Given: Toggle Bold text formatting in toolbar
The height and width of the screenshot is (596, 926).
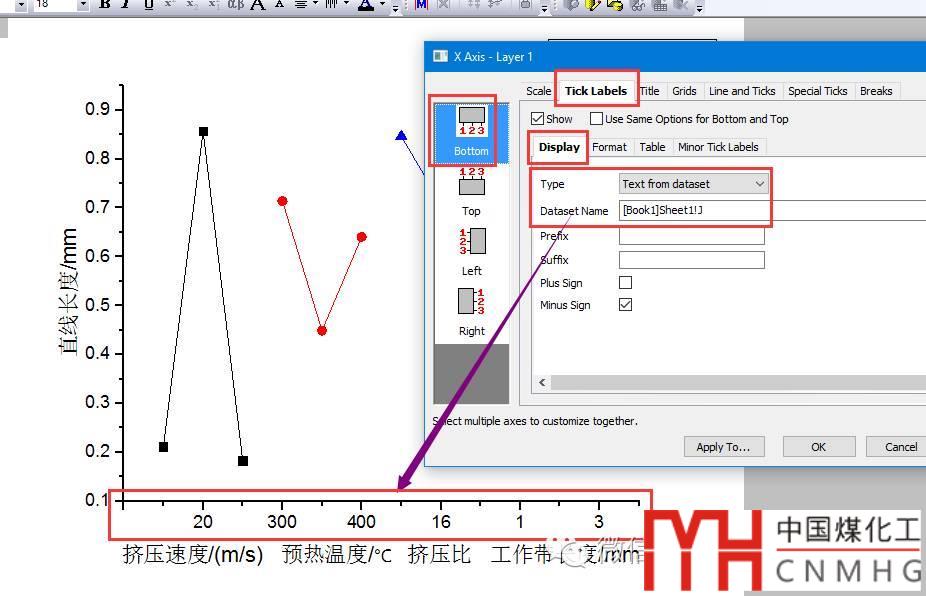Looking at the screenshot, I should coord(105,5).
